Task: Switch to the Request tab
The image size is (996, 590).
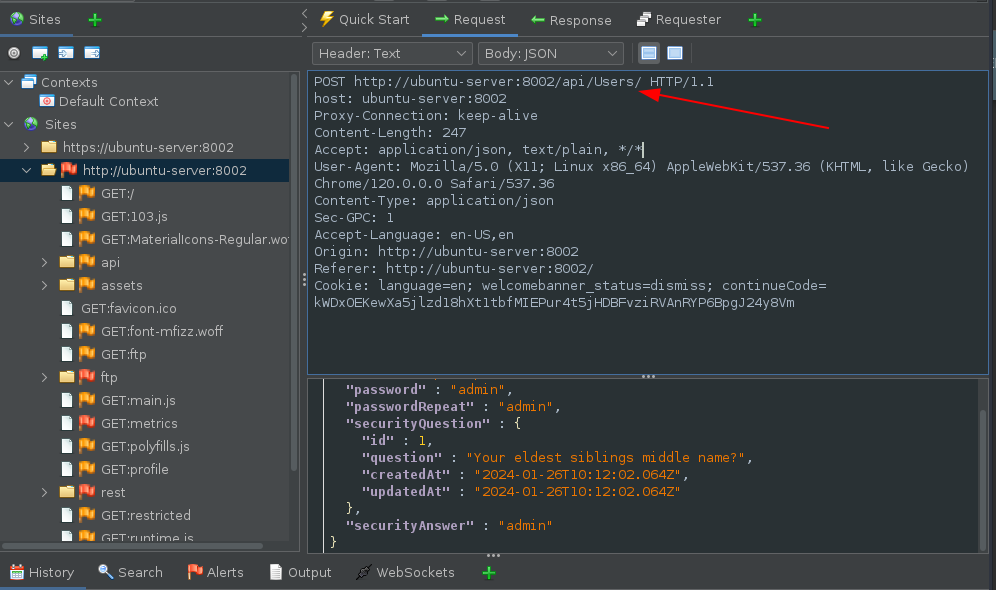Action: coord(470,20)
